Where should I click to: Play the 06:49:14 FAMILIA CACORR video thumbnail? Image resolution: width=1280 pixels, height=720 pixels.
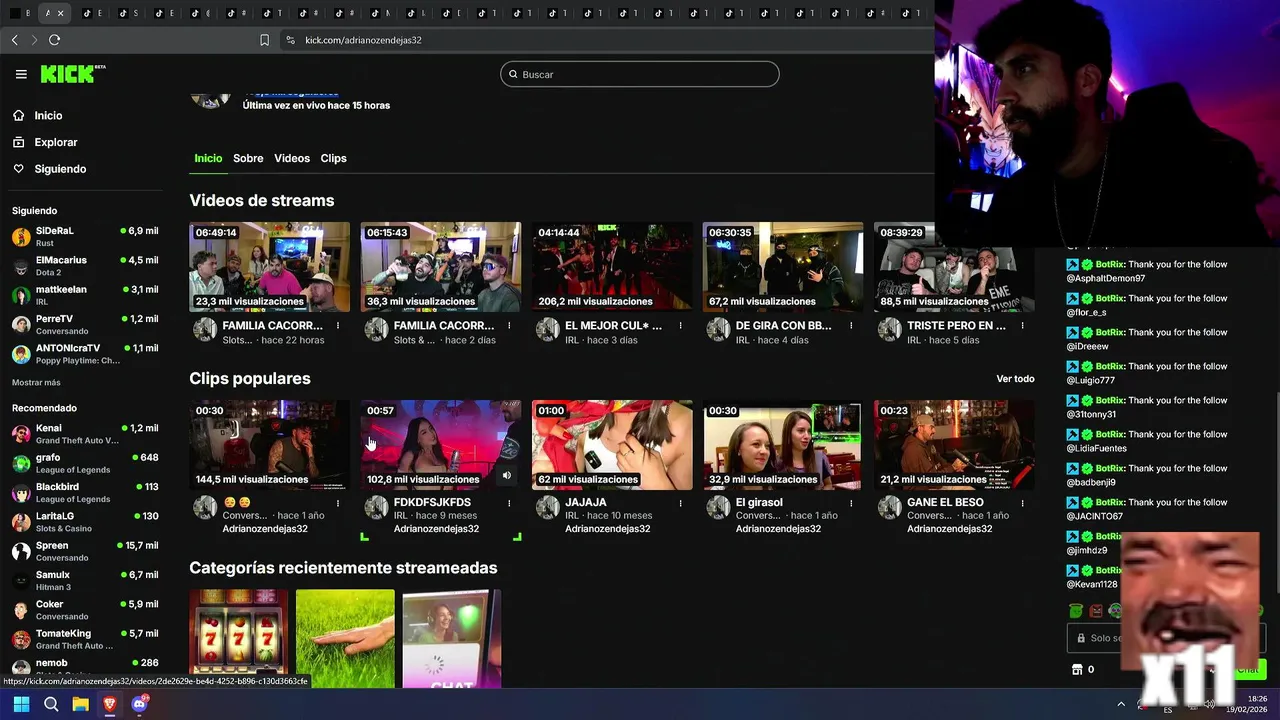[270, 267]
